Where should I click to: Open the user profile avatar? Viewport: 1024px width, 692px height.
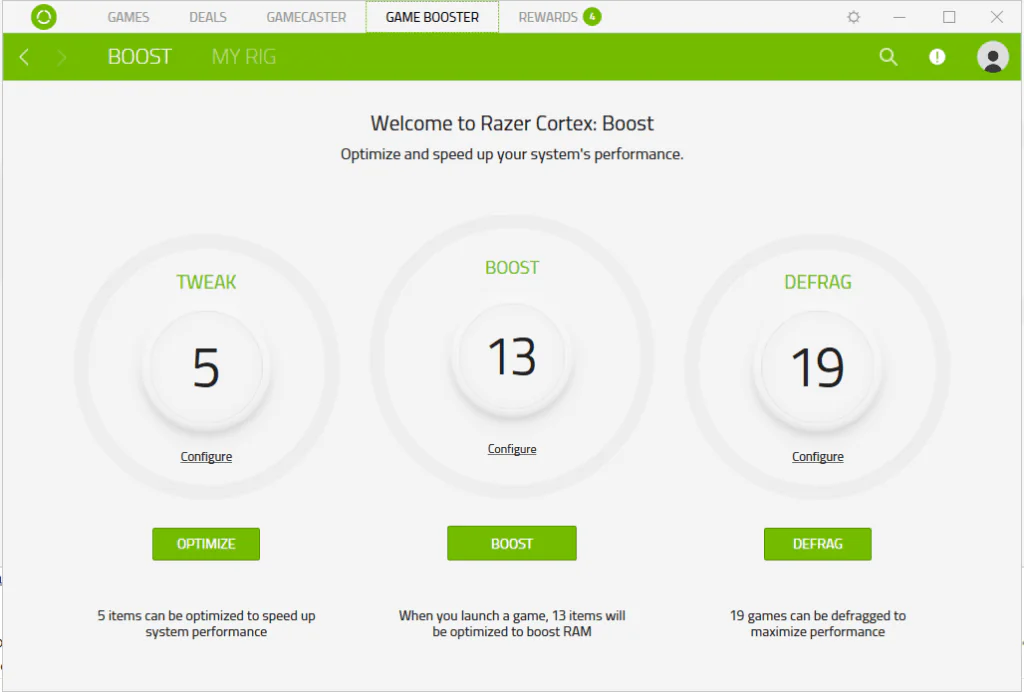992,57
